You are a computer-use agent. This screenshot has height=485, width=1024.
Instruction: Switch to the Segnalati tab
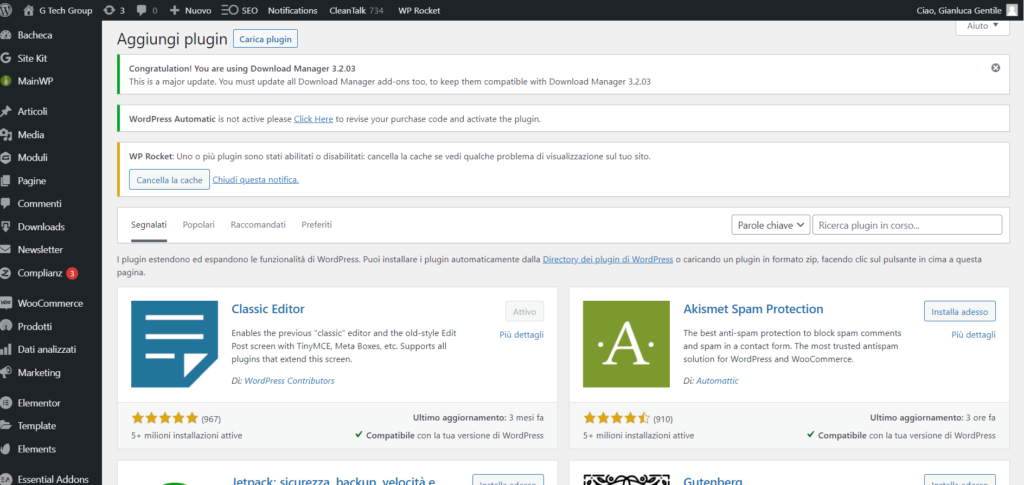149,225
